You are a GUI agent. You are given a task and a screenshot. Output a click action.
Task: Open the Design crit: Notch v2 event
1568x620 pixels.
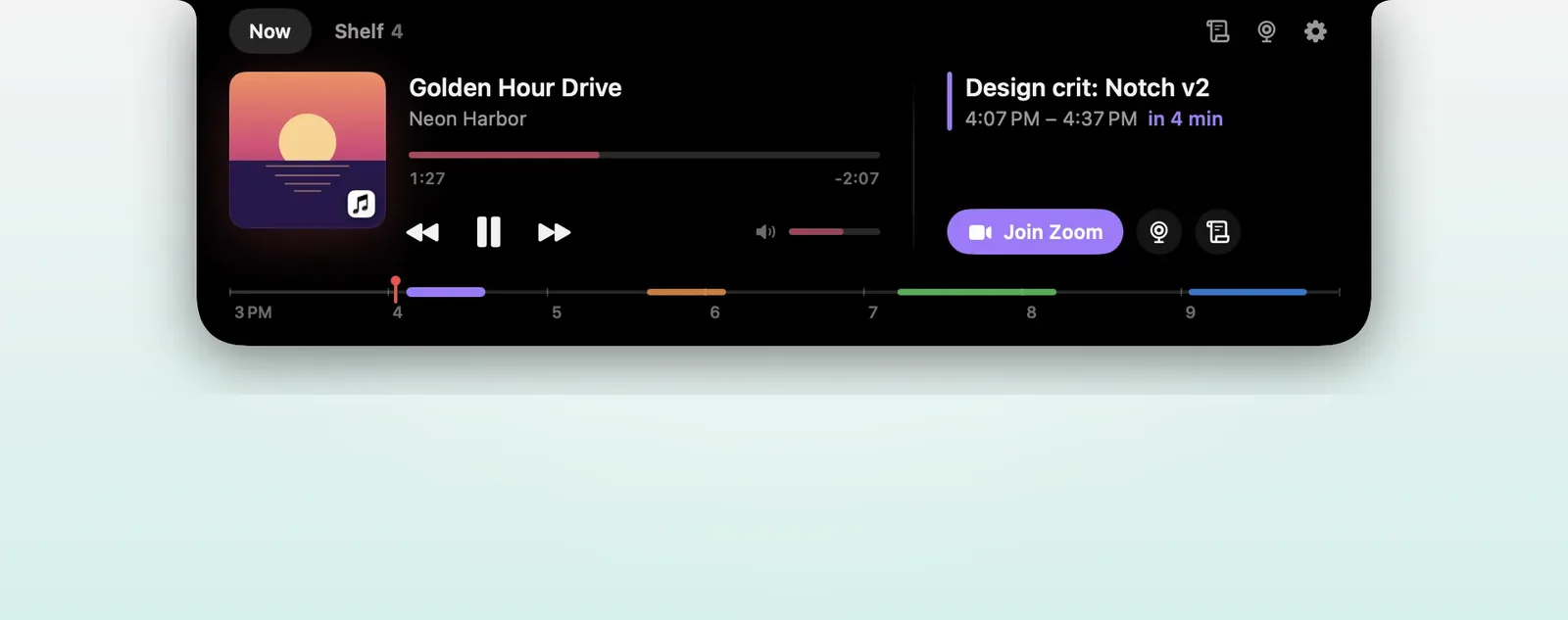pyautogui.click(x=1087, y=88)
